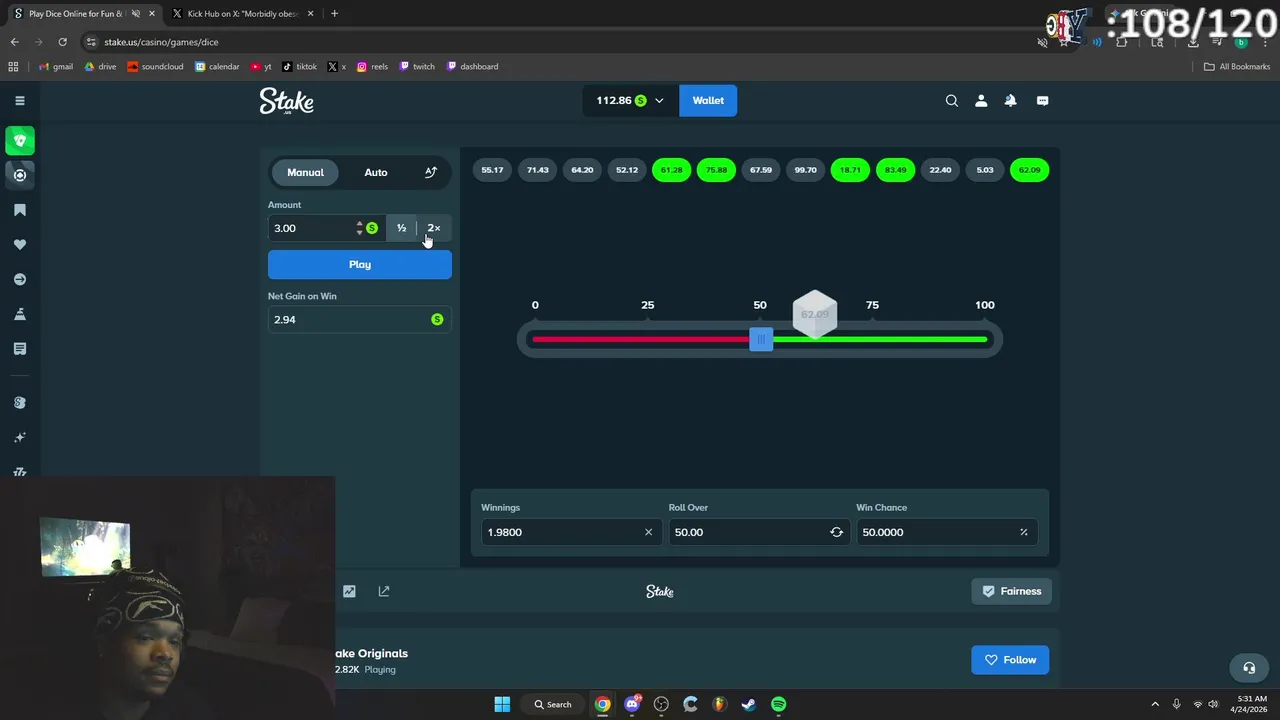Halve the bet with ½ button
This screenshot has height=720, width=1280.
401,228
